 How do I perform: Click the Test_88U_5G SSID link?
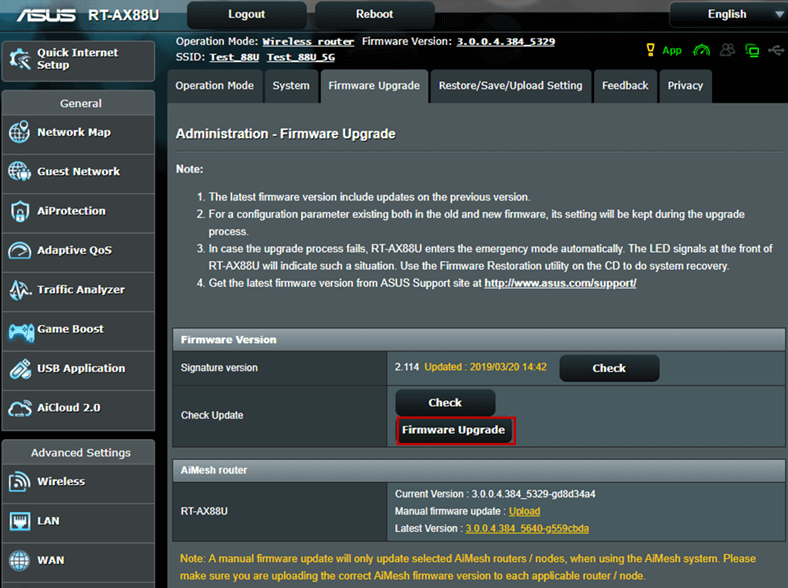click(301, 57)
